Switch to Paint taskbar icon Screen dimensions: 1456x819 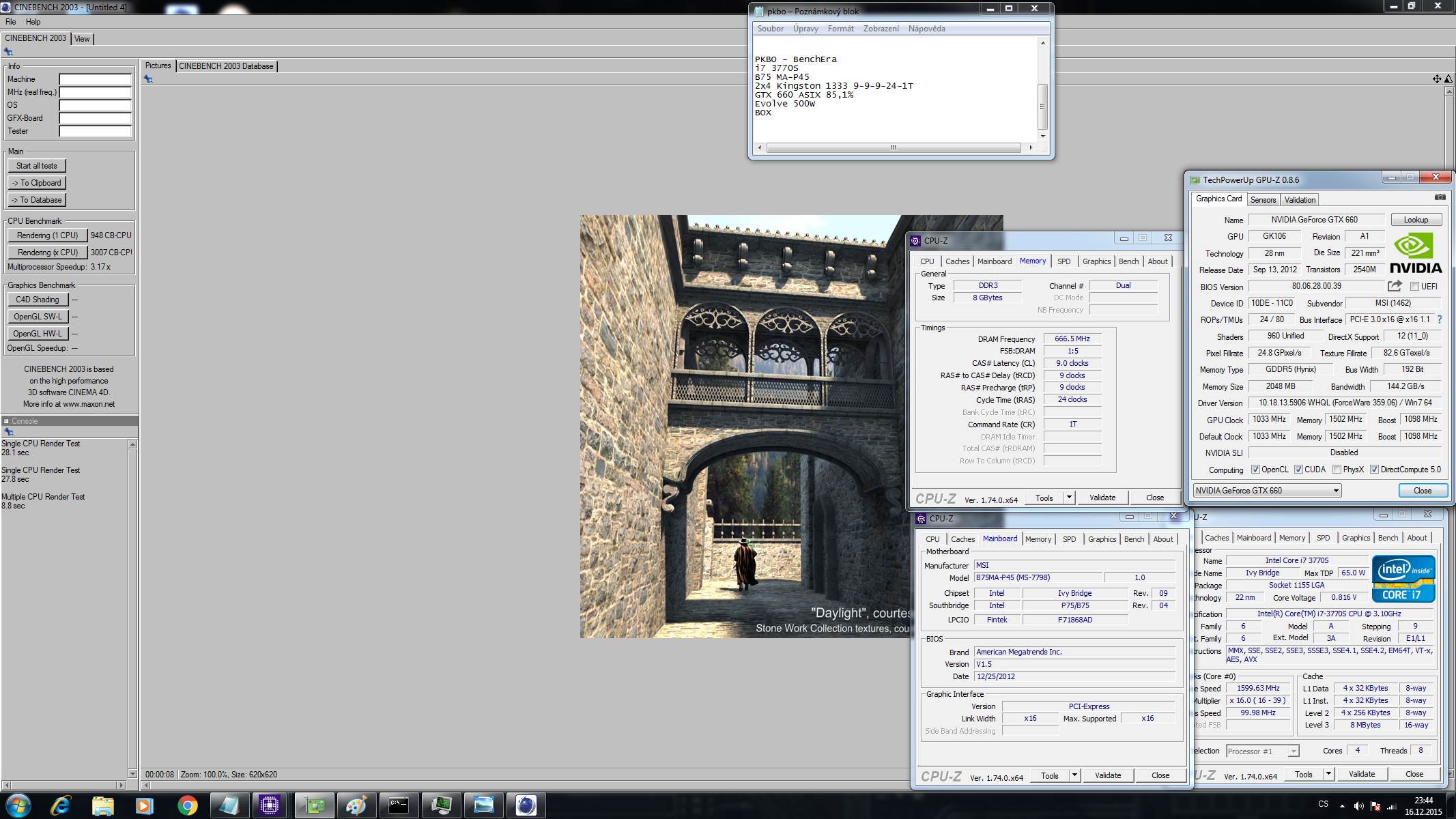coord(356,805)
